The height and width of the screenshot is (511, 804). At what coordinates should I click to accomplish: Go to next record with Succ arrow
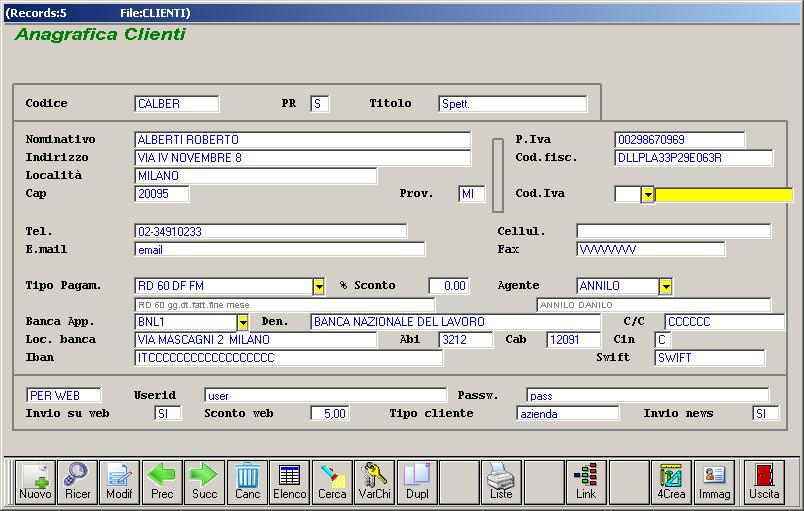coord(205,482)
